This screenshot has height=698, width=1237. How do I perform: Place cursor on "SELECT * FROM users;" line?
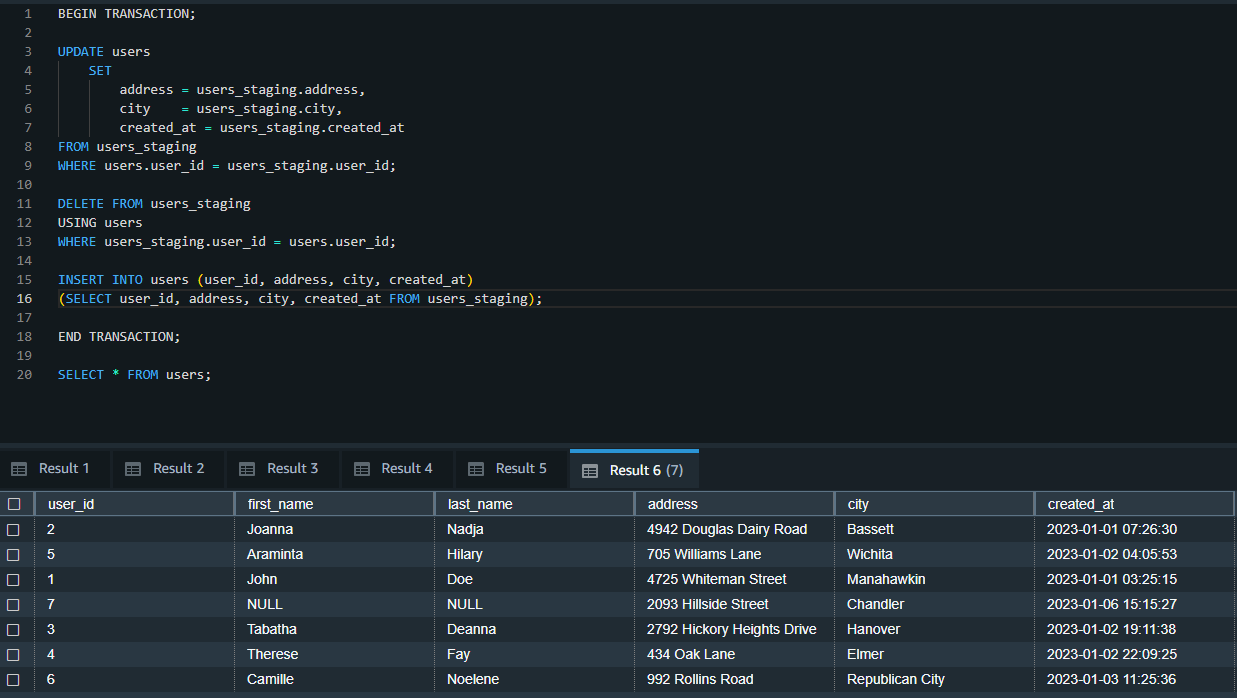[x=134, y=375]
